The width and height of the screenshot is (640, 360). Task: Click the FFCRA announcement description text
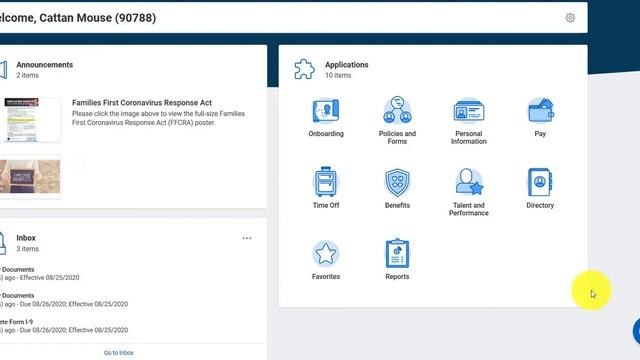[x=158, y=118]
